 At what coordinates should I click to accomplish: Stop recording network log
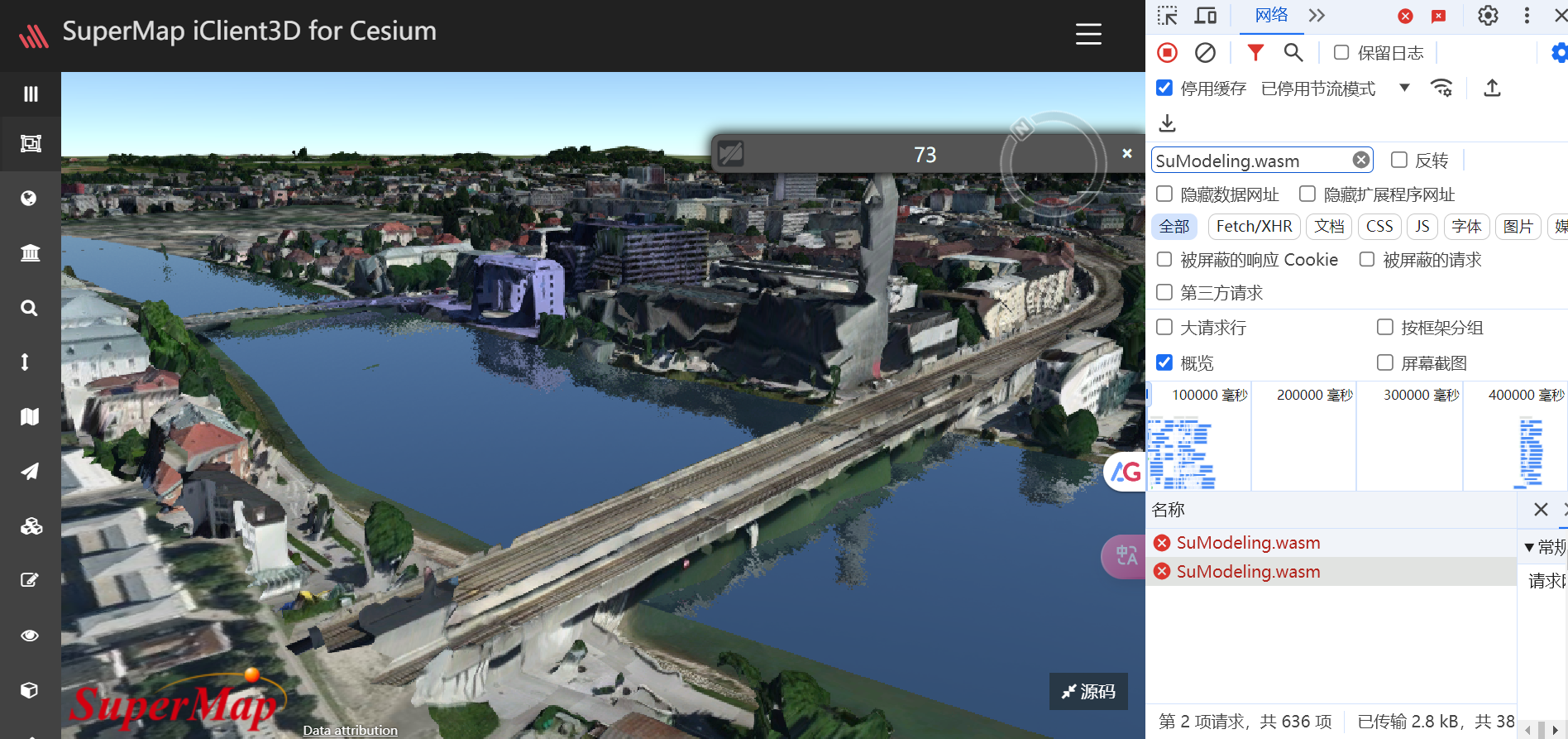pyautogui.click(x=1167, y=53)
